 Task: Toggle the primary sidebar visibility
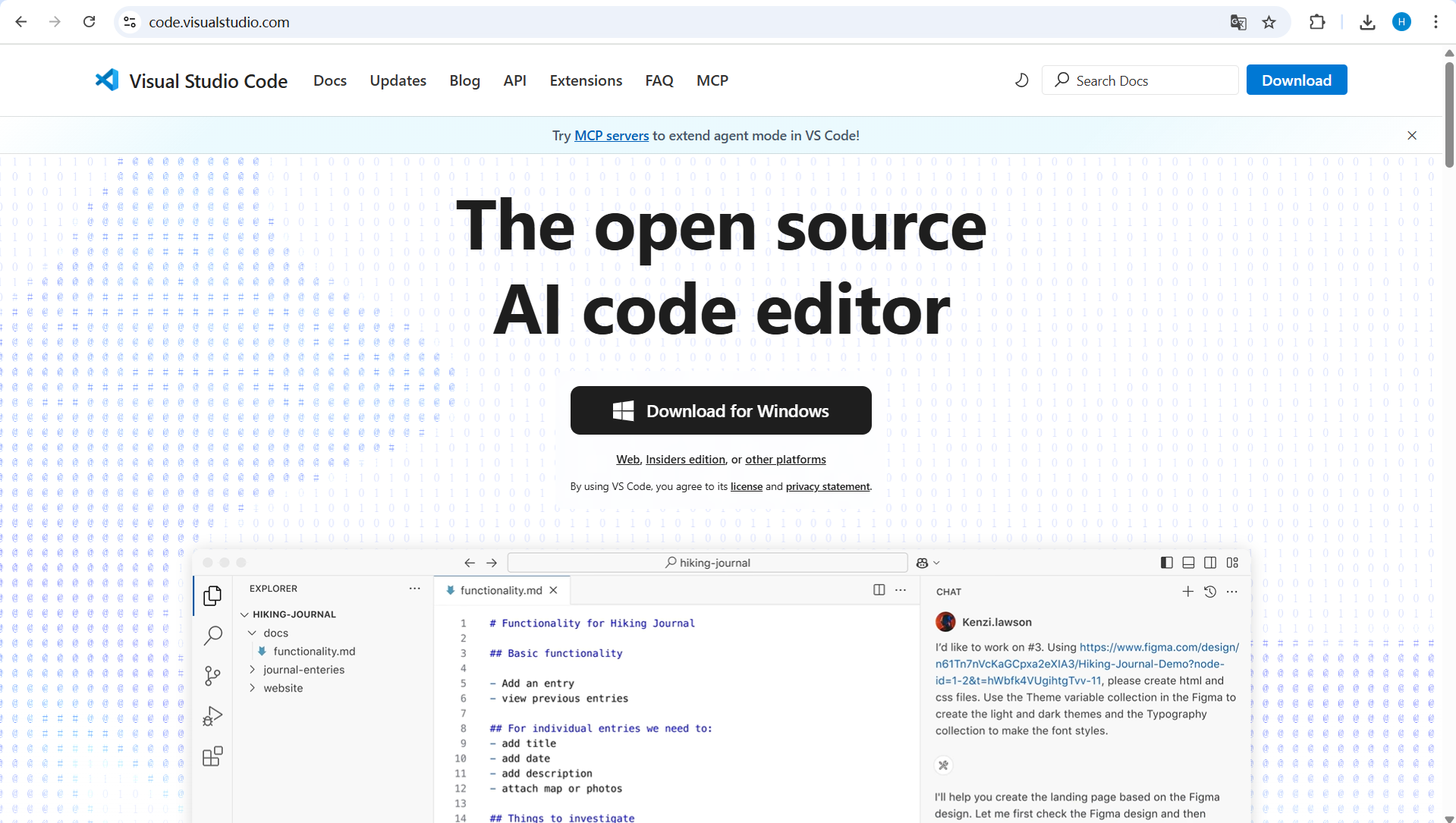1166,562
